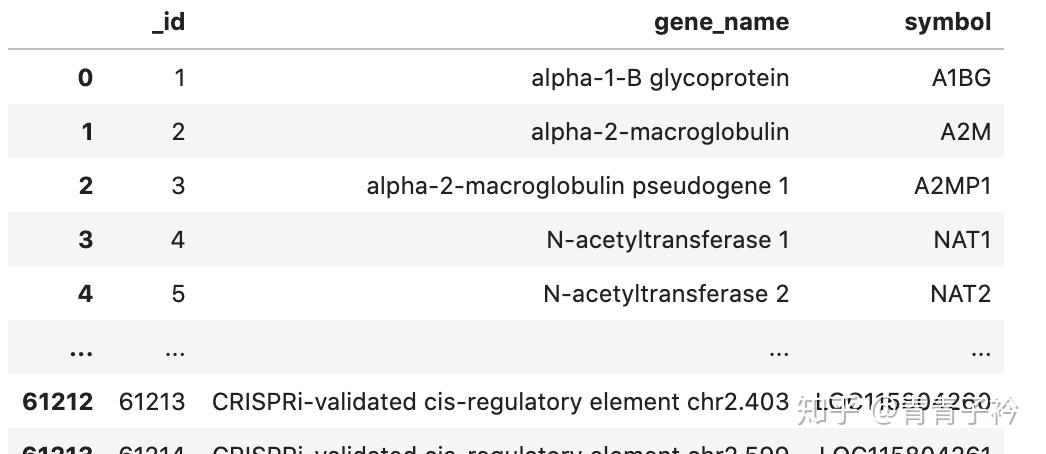Click the N-acetyltransferase 1 cell
The height and width of the screenshot is (454, 1046).
[668, 239]
